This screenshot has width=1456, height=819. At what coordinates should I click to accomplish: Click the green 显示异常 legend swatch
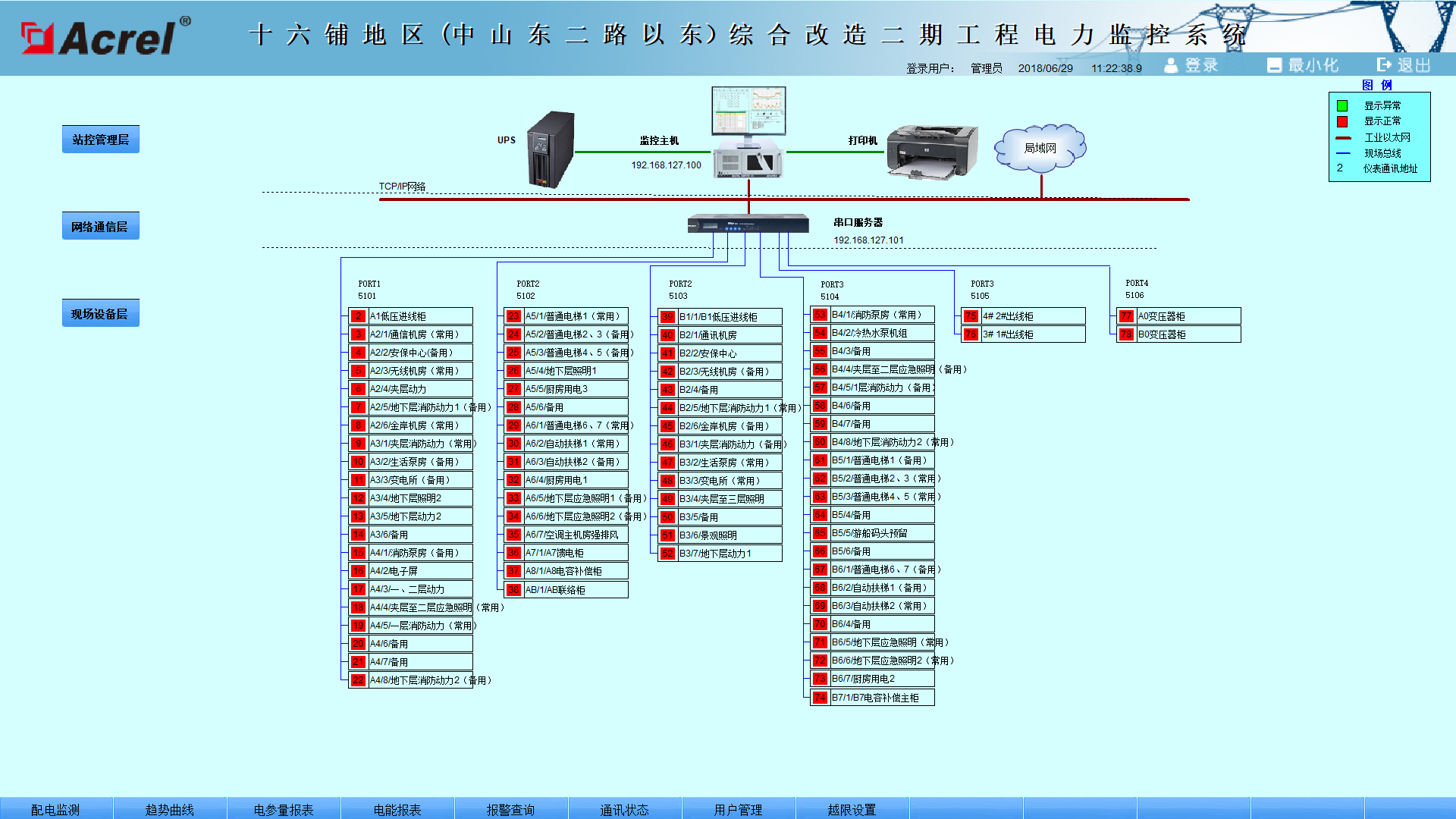(1342, 106)
